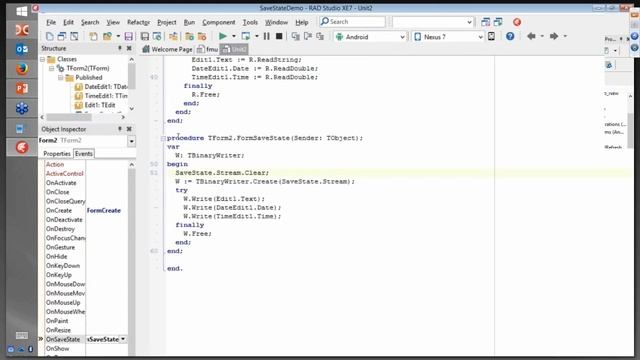Click the Program Reset stop icon
640x360 pixels.
click(279, 36)
